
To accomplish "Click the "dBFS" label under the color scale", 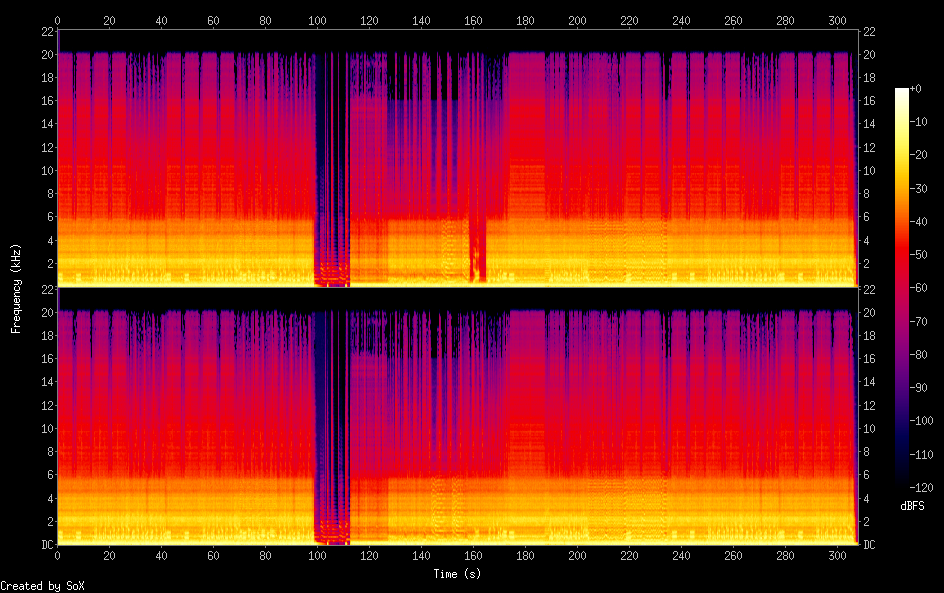I will (x=912, y=506).
